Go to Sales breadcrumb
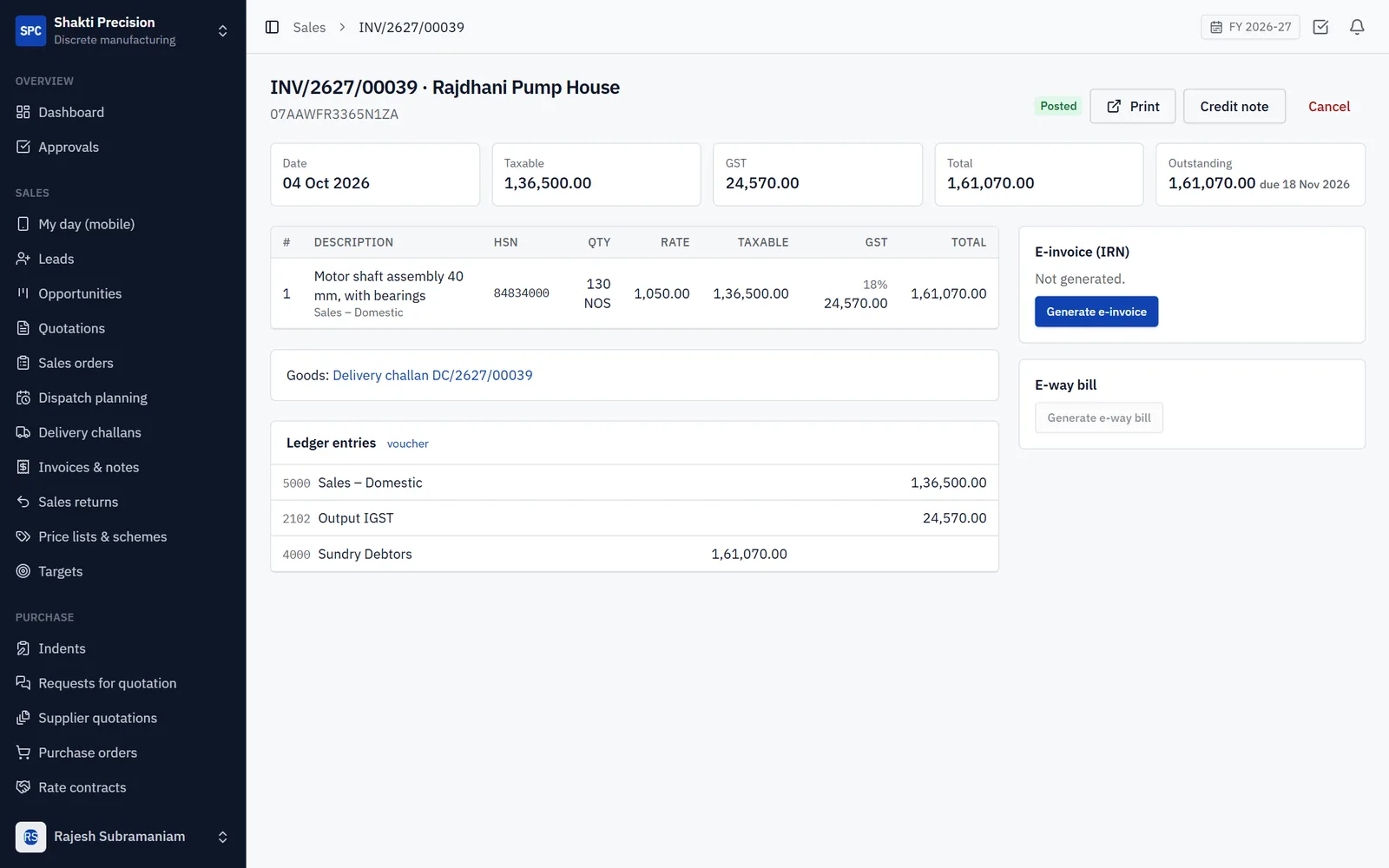Image resolution: width=1389 pixels, height=868 pixels. point(309,27)
